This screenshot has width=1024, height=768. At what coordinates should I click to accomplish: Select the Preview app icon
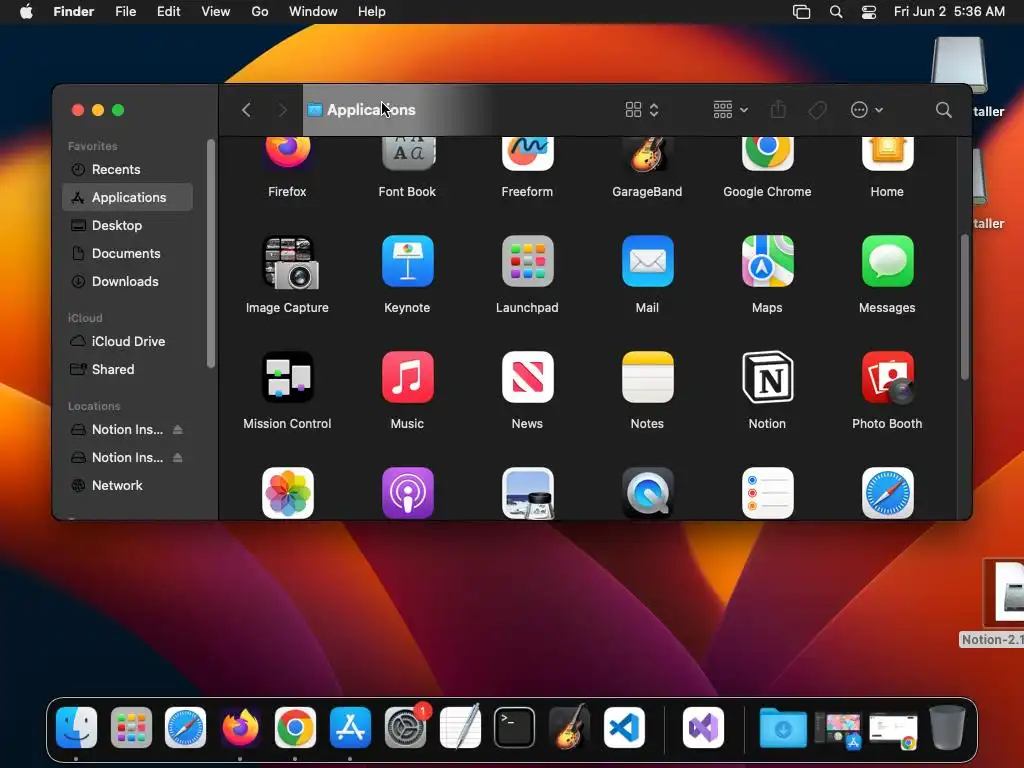click(x=528, y=493)
